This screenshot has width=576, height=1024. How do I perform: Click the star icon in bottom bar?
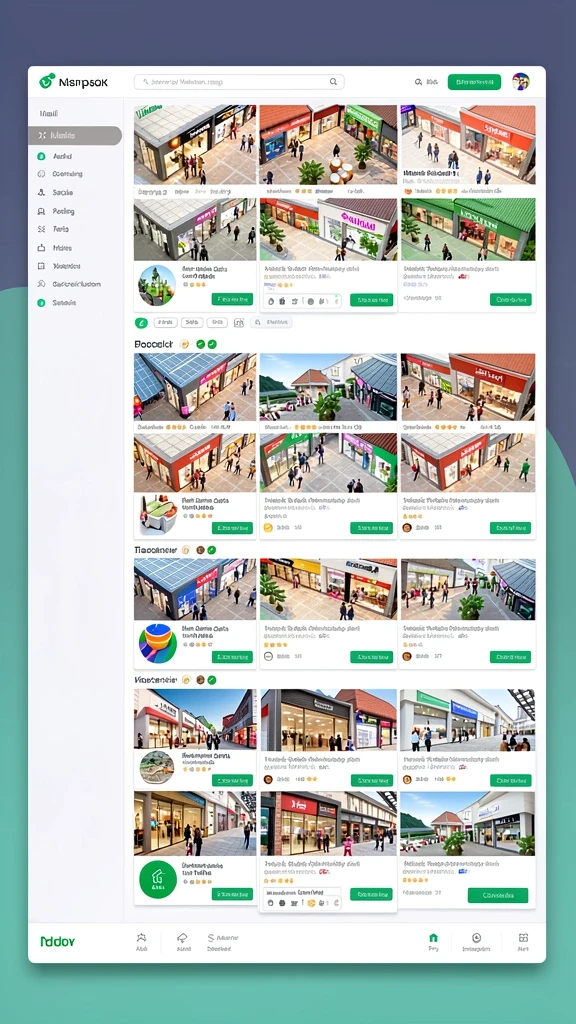142,938
